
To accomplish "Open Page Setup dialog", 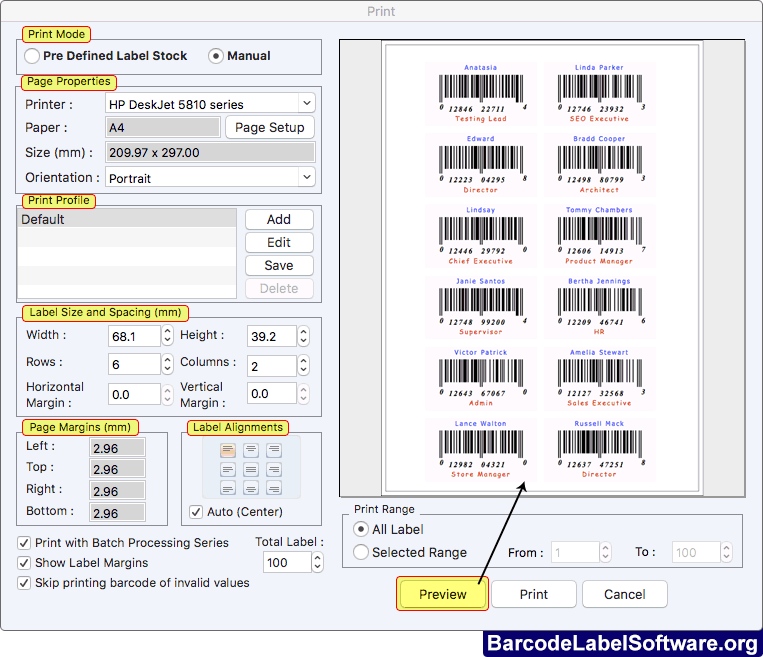I will (x=270, y=128).
